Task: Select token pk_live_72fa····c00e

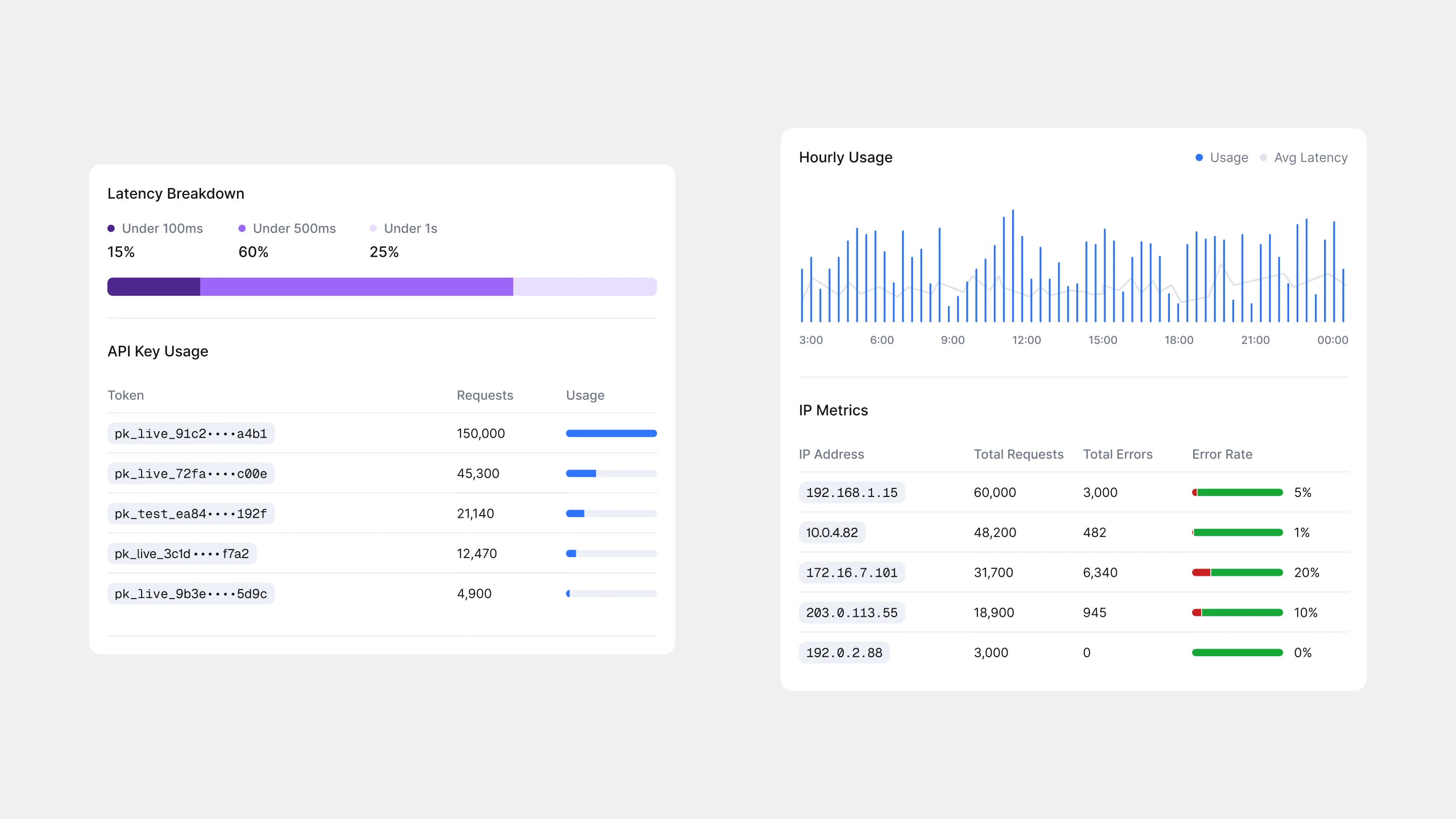Action: click(x=191, y=474)
